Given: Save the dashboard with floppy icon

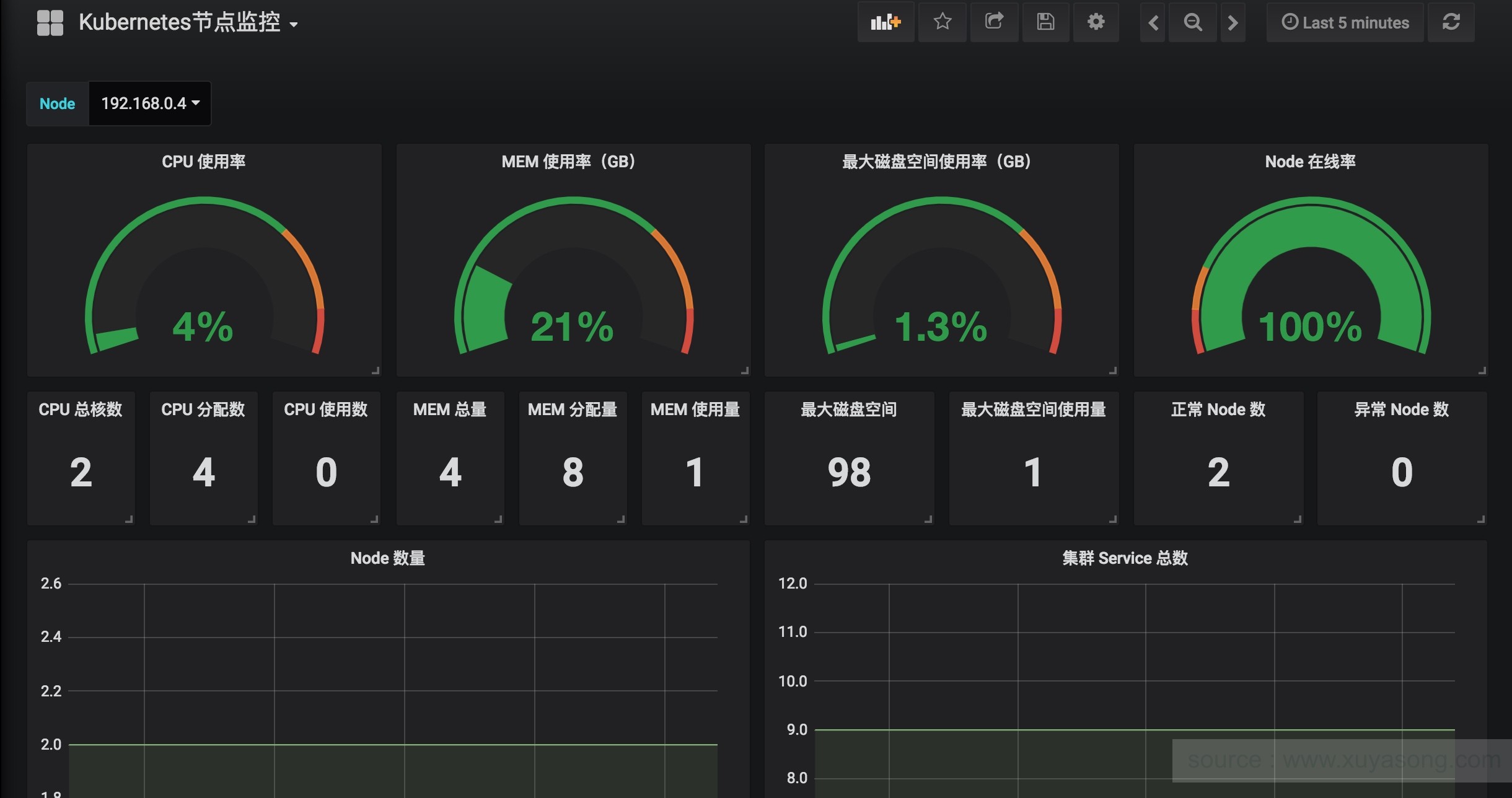Looking at the screenshot, I should 1045,23.
